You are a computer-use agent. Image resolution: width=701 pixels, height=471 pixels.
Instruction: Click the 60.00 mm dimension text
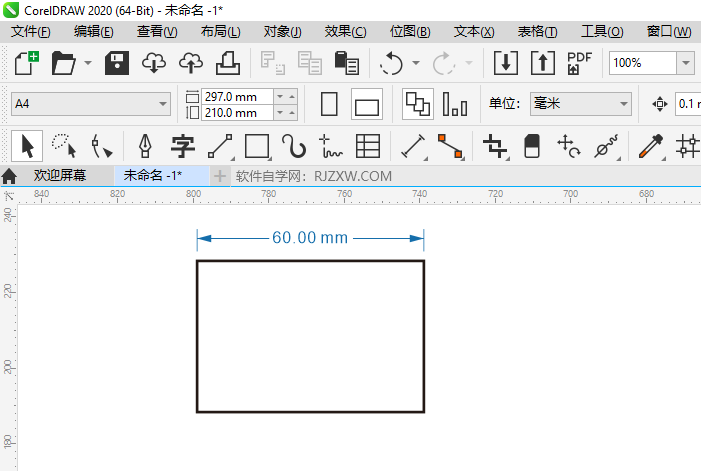coord(310,238)
